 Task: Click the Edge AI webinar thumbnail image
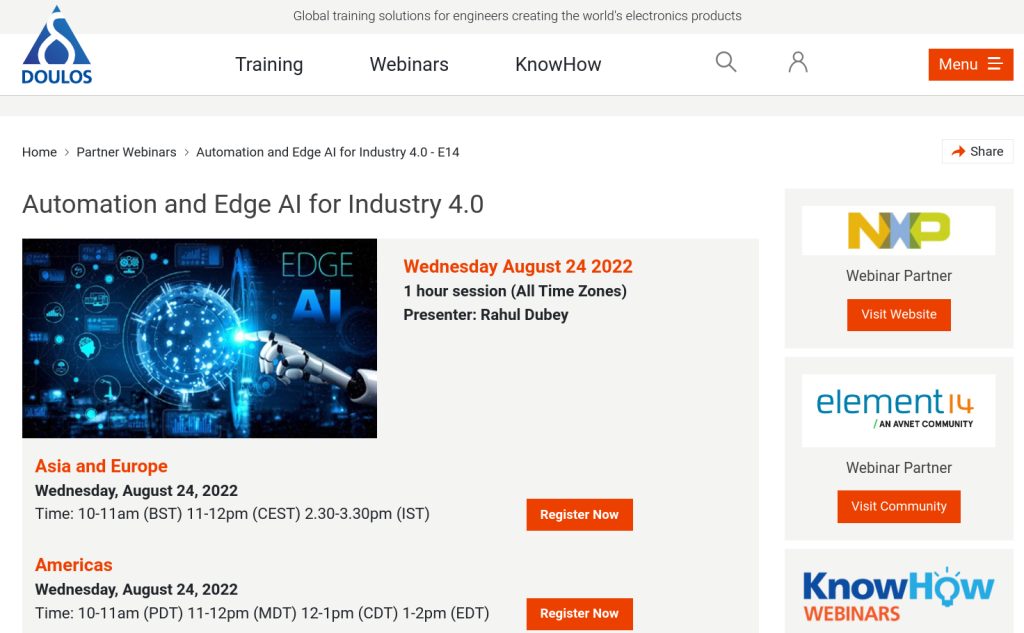199,337
